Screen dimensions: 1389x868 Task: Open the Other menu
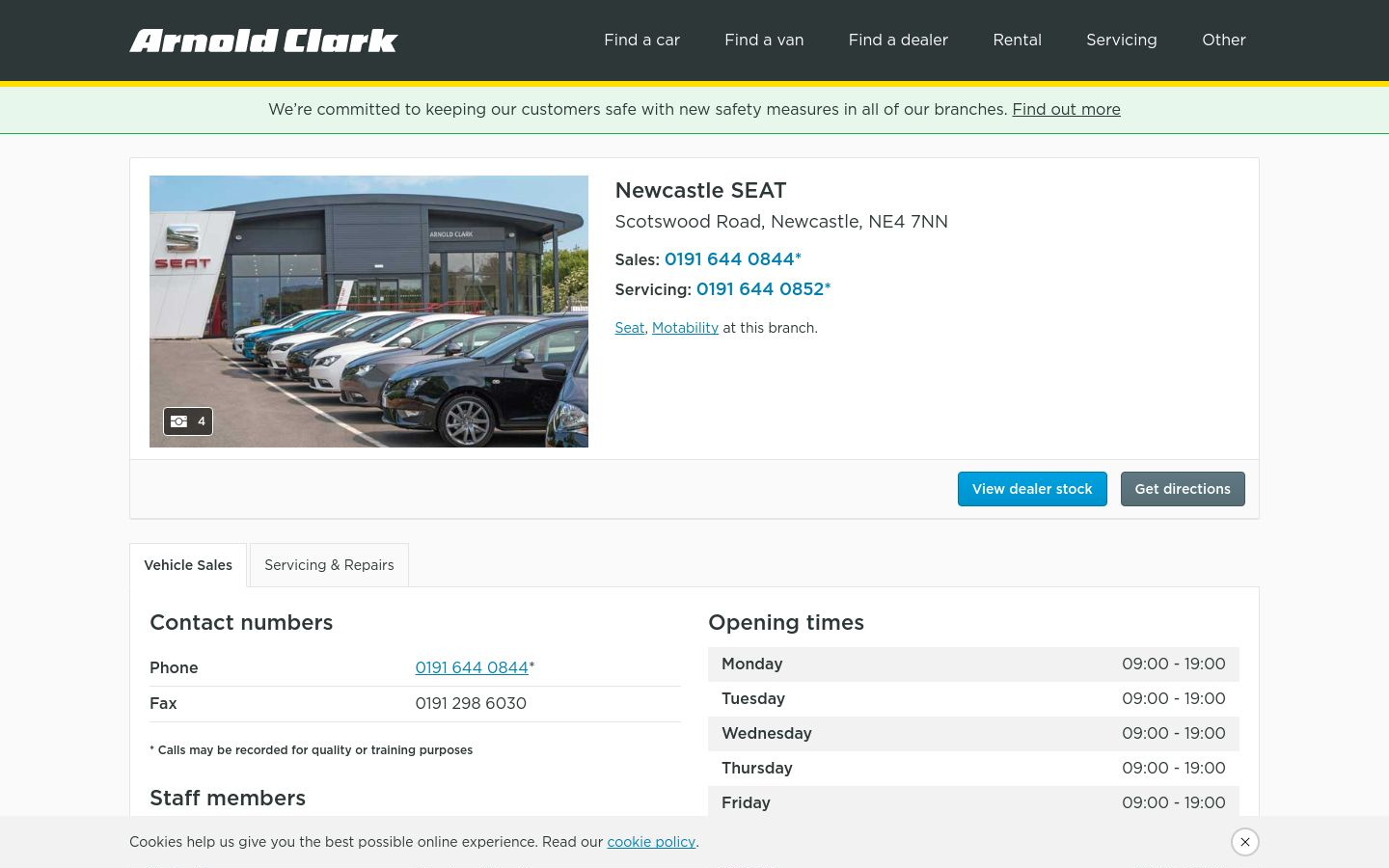pyautogui.click(x=1223, y=40)
